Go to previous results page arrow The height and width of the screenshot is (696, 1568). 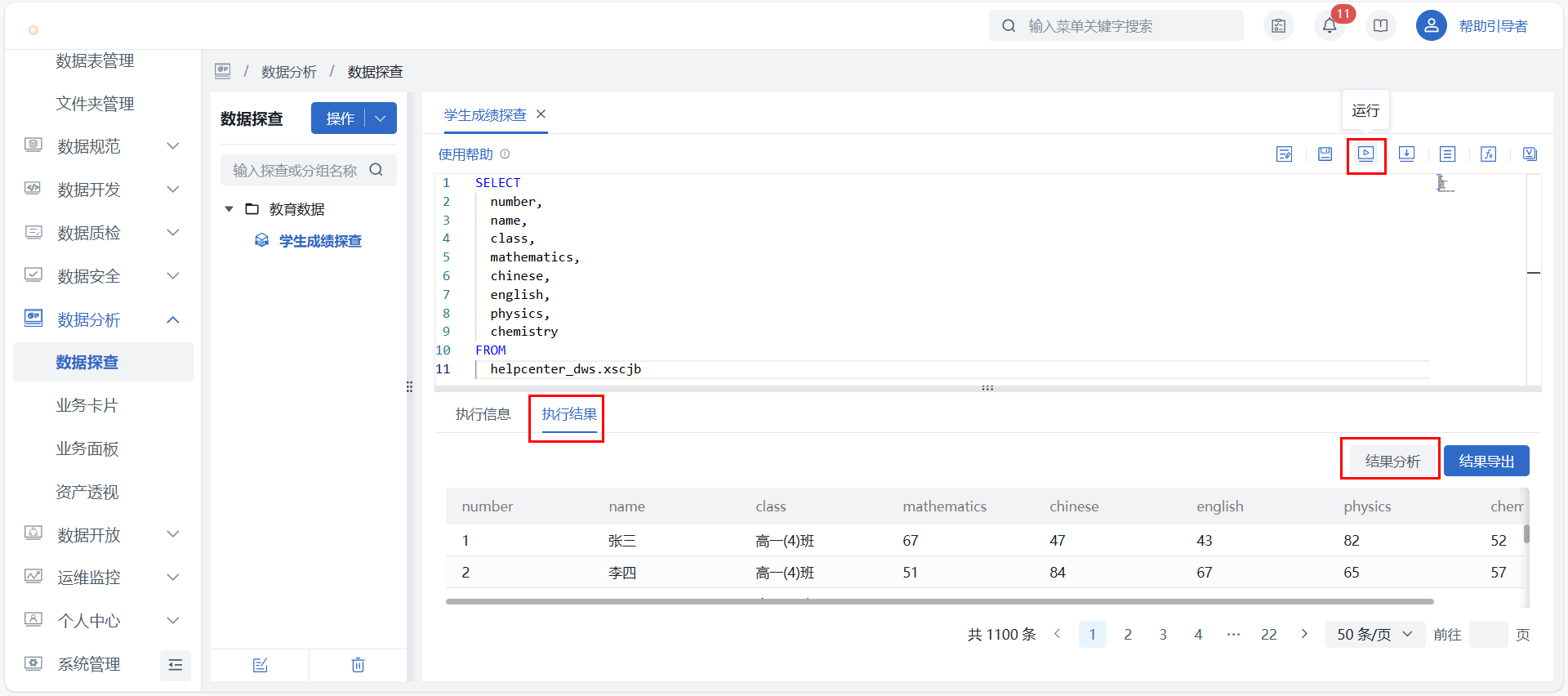click(1057, 634)
